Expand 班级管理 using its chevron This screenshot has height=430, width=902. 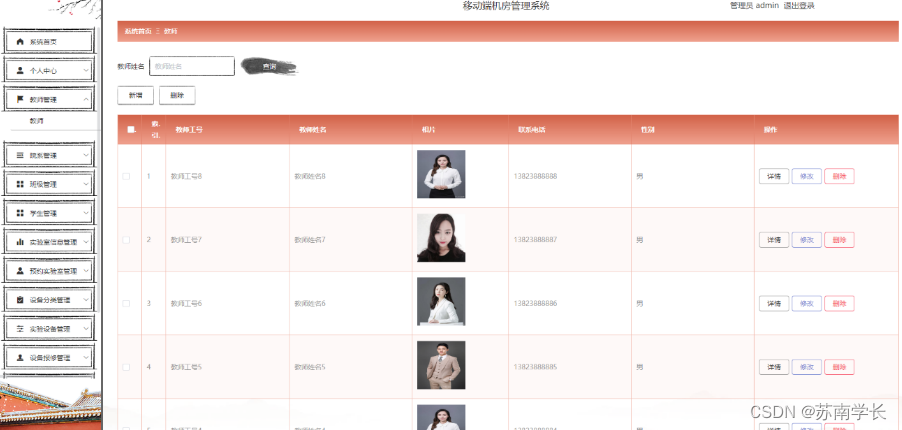(x=86, y=184)
